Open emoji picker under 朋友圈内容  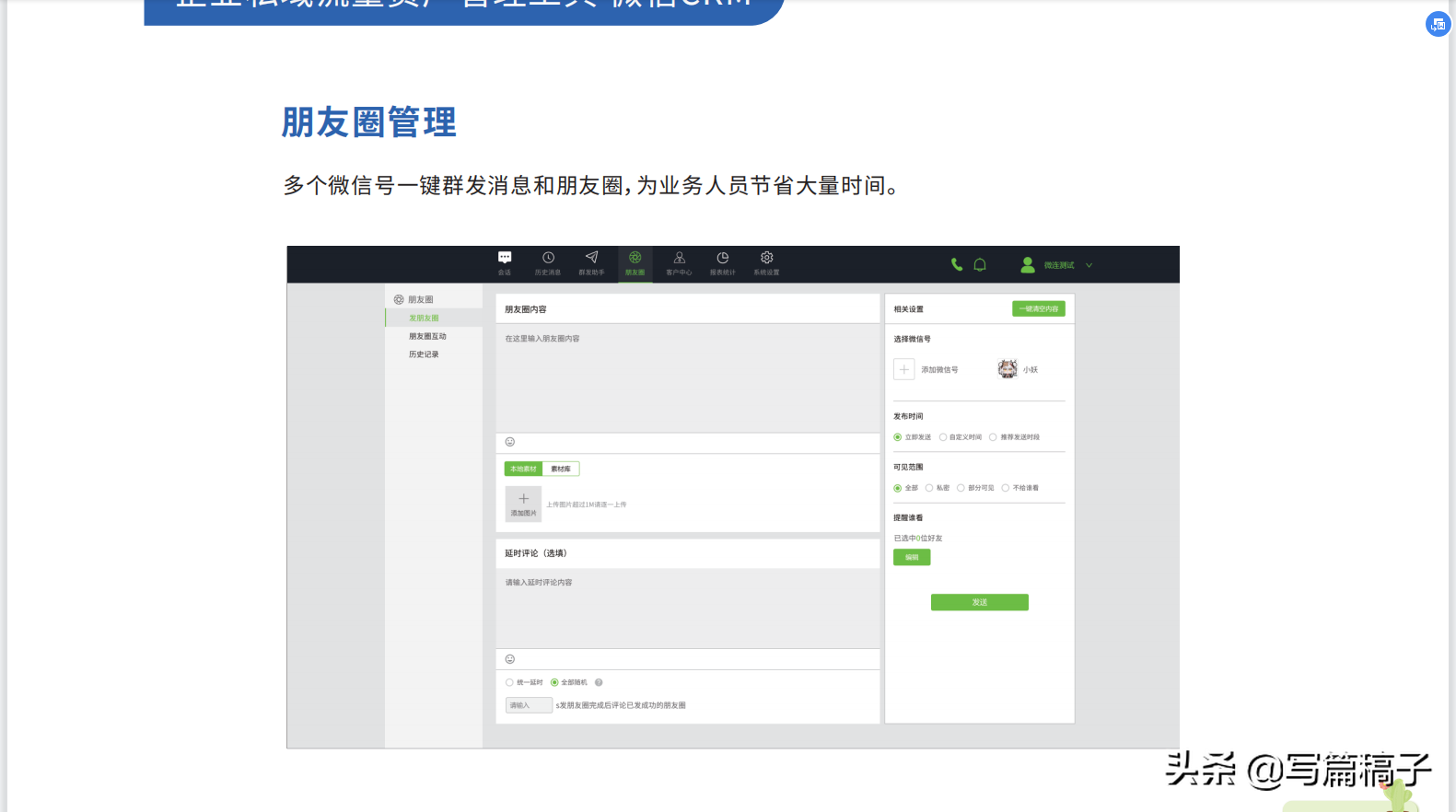[509, 442]
